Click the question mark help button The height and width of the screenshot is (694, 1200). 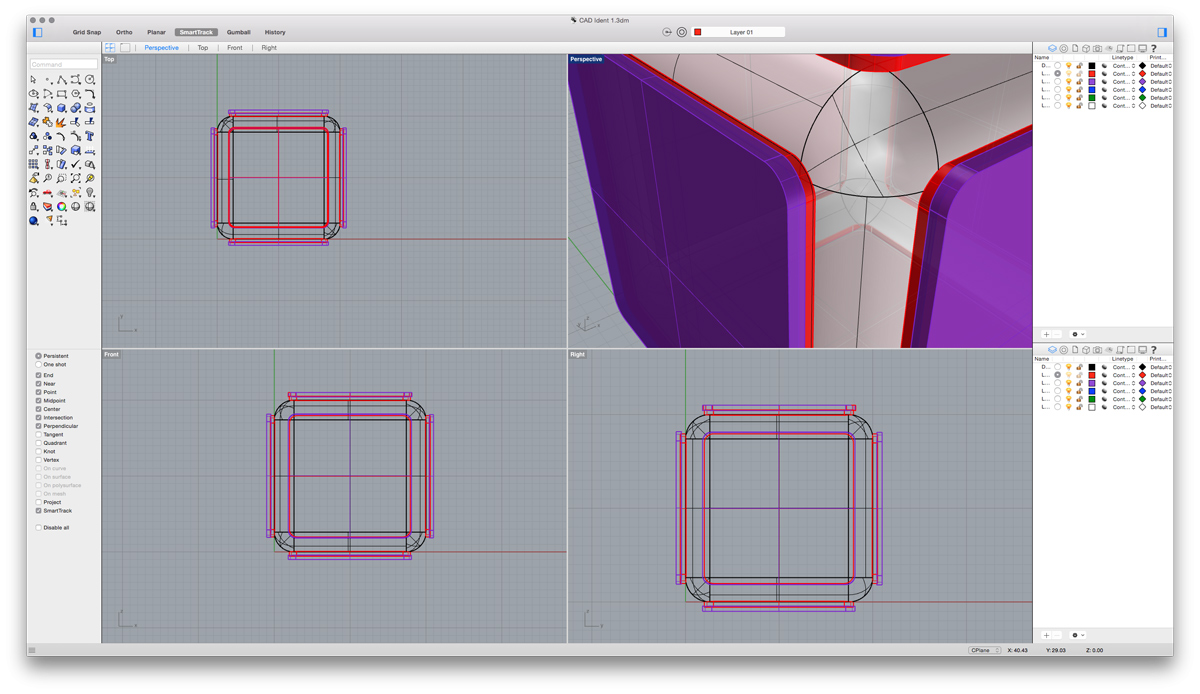[x=1154, y=48]
